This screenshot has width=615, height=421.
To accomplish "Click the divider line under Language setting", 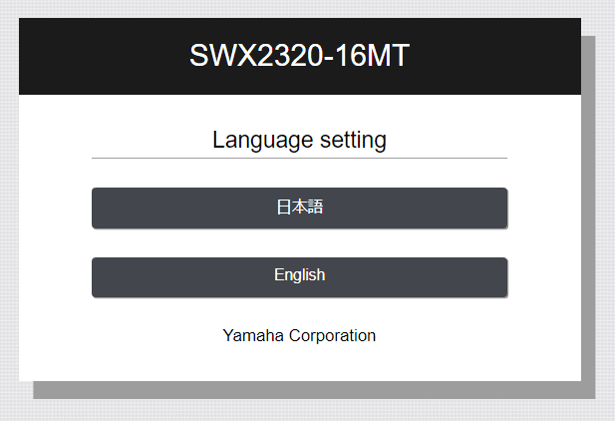I will point(299,158).
